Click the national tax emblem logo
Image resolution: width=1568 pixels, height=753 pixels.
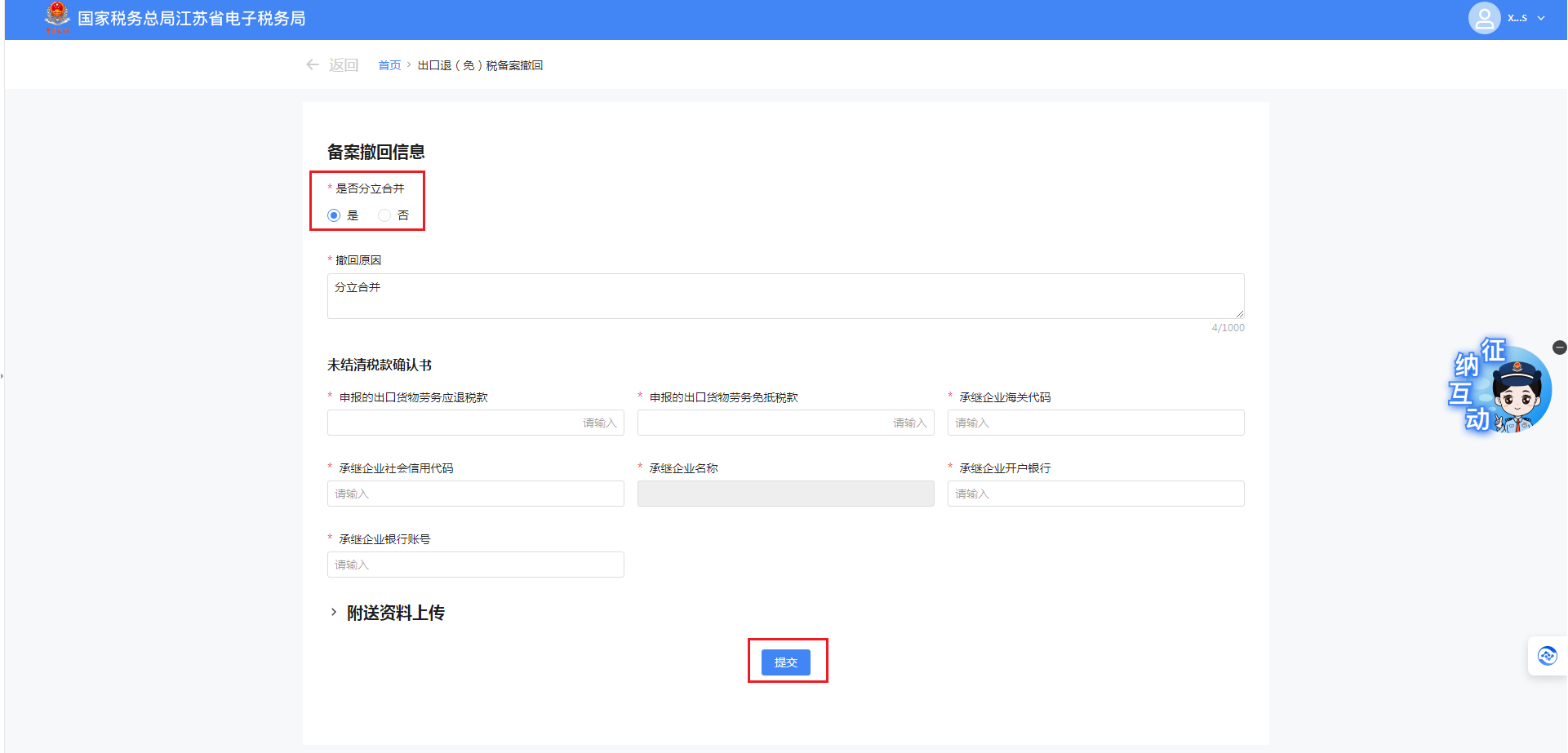57,17
